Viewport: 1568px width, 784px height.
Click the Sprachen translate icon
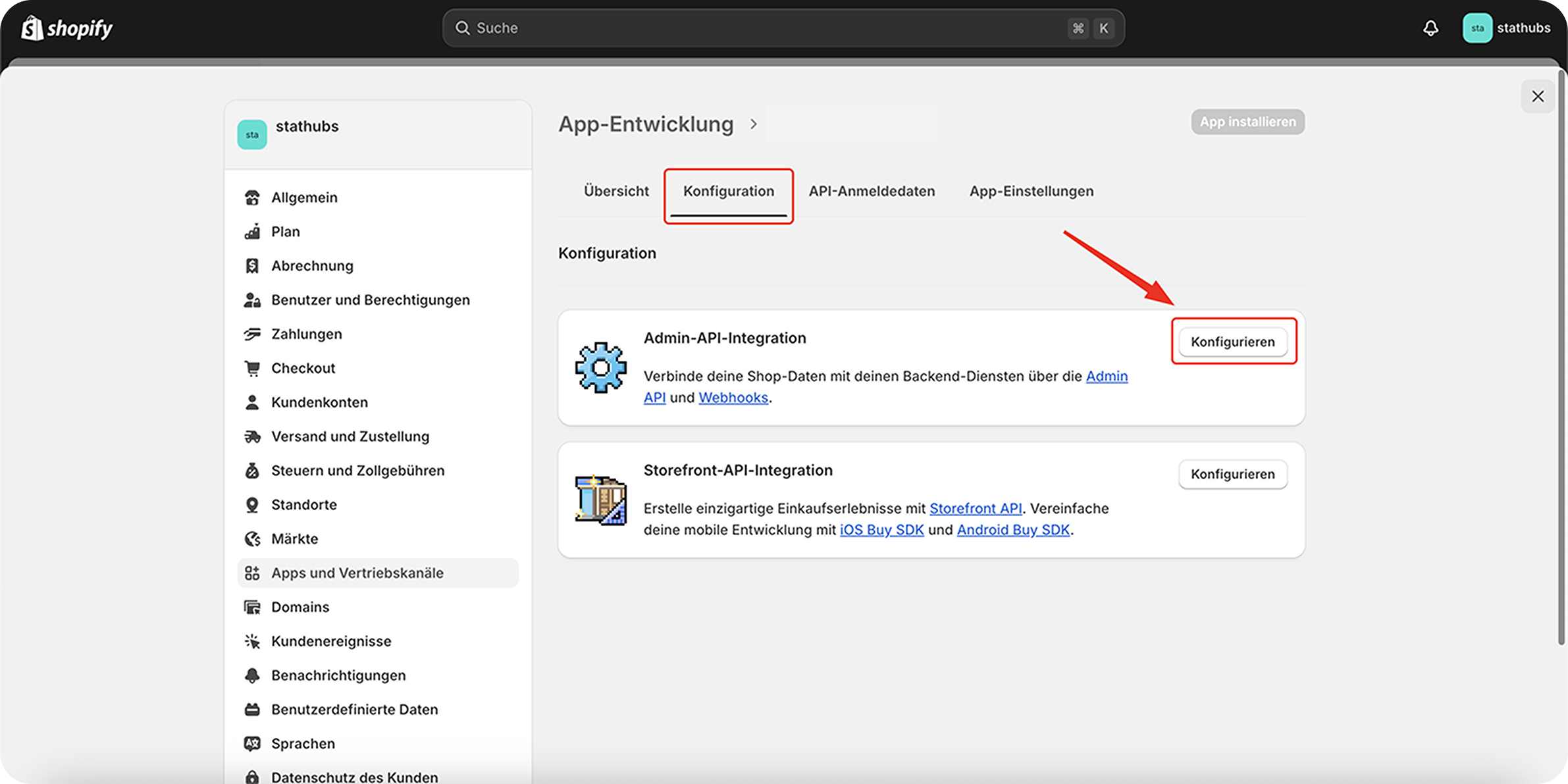coord(252,744)
